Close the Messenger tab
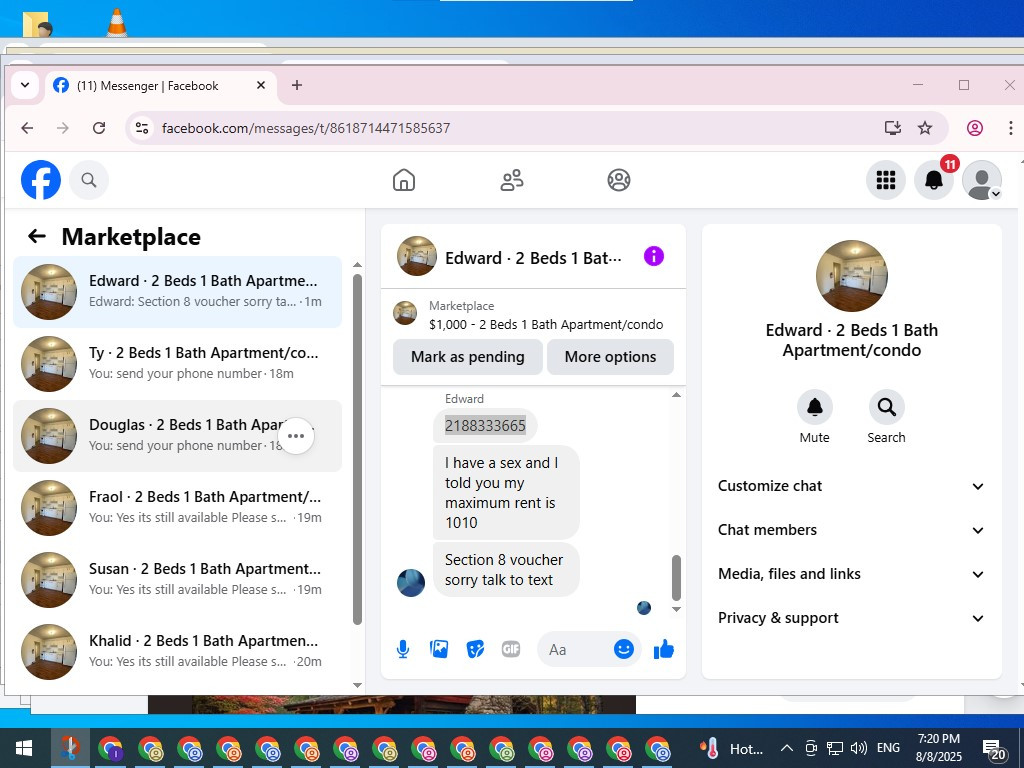The image size is (1024, 768). point(261,86)
